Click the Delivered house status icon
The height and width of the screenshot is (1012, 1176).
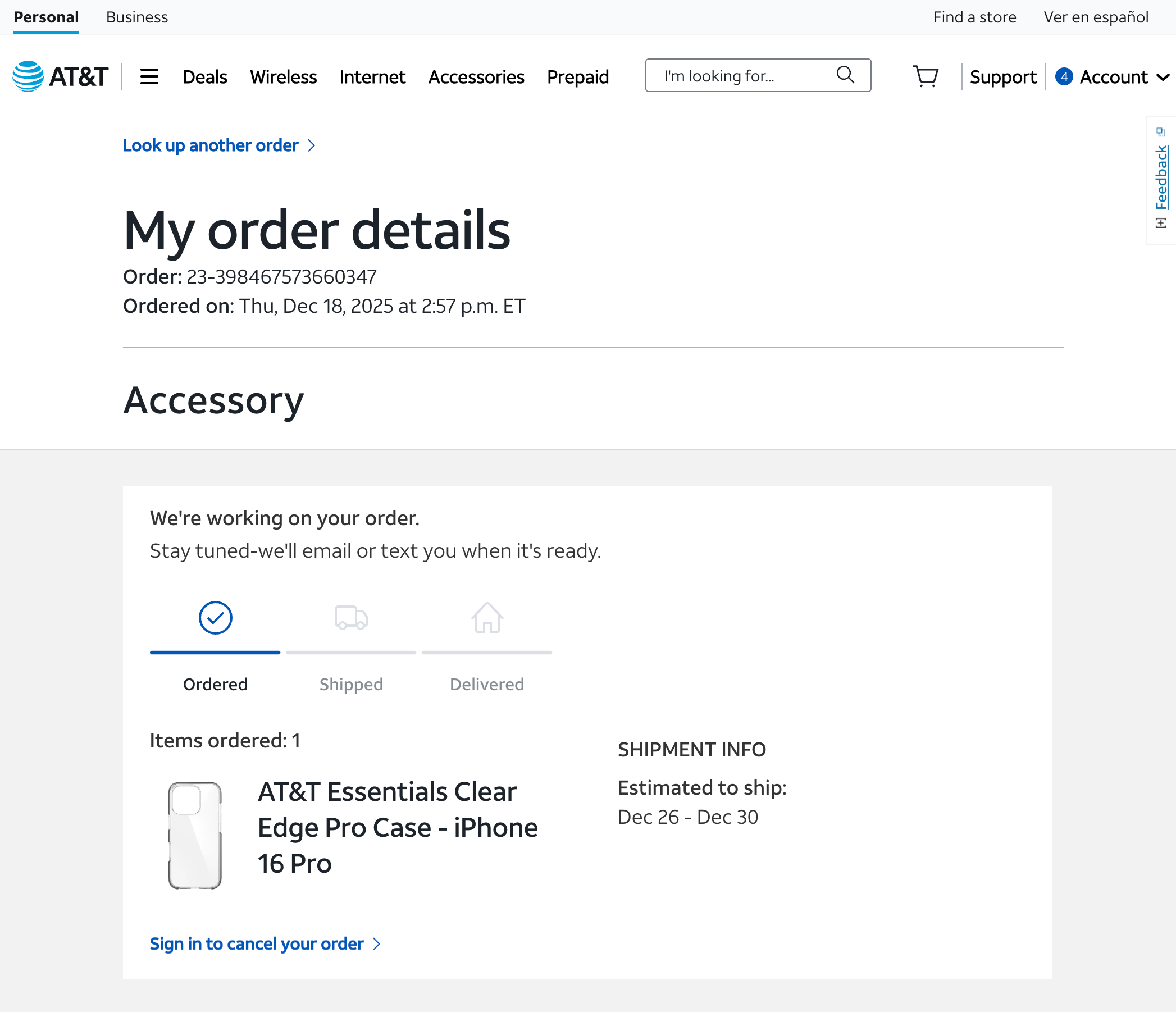click(487, 618)
